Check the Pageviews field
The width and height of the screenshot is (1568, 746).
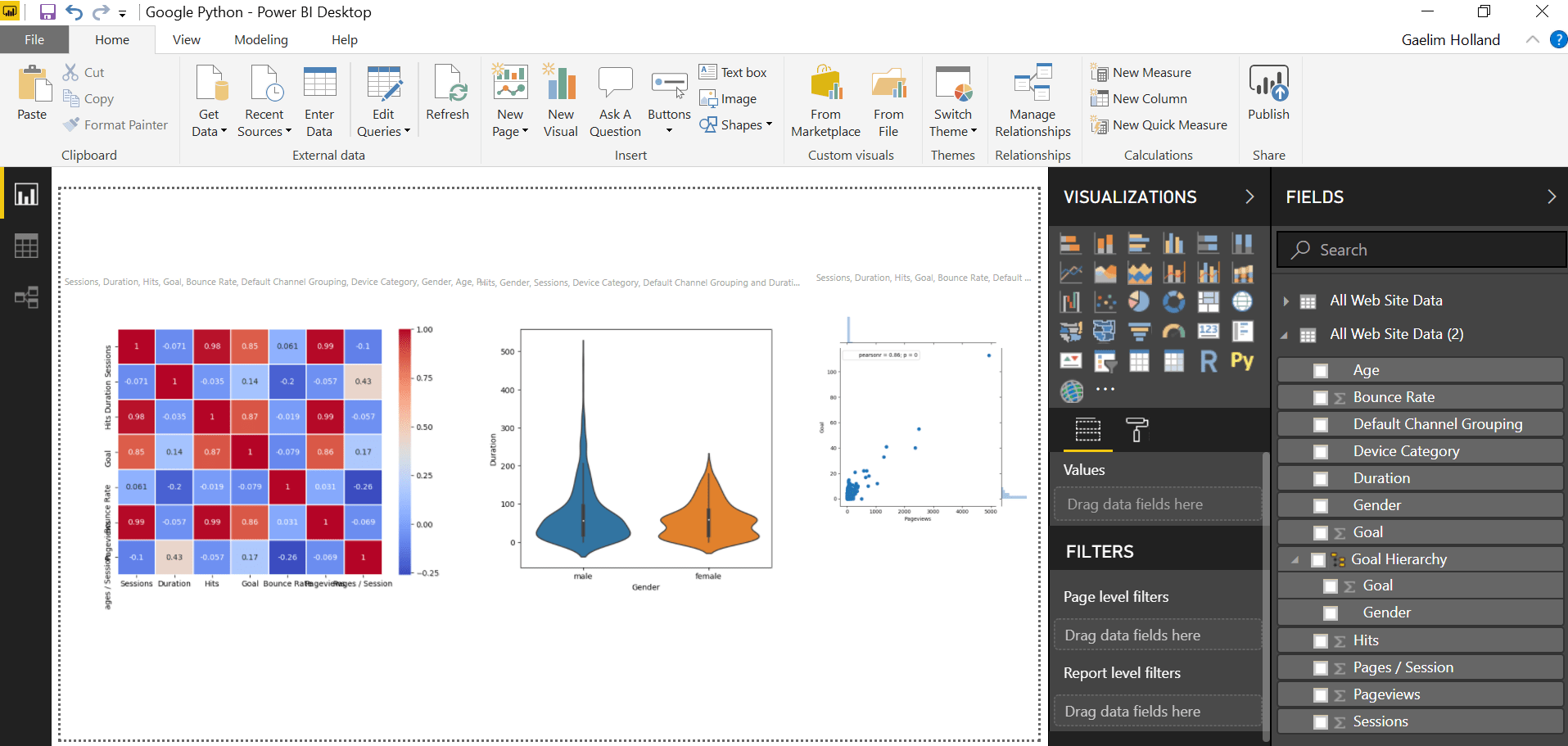pos(1321,694)
